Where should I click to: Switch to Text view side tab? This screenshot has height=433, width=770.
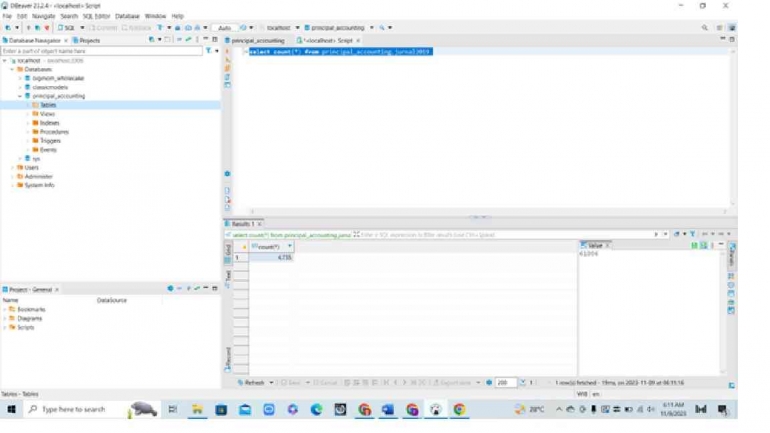(228, 278)
